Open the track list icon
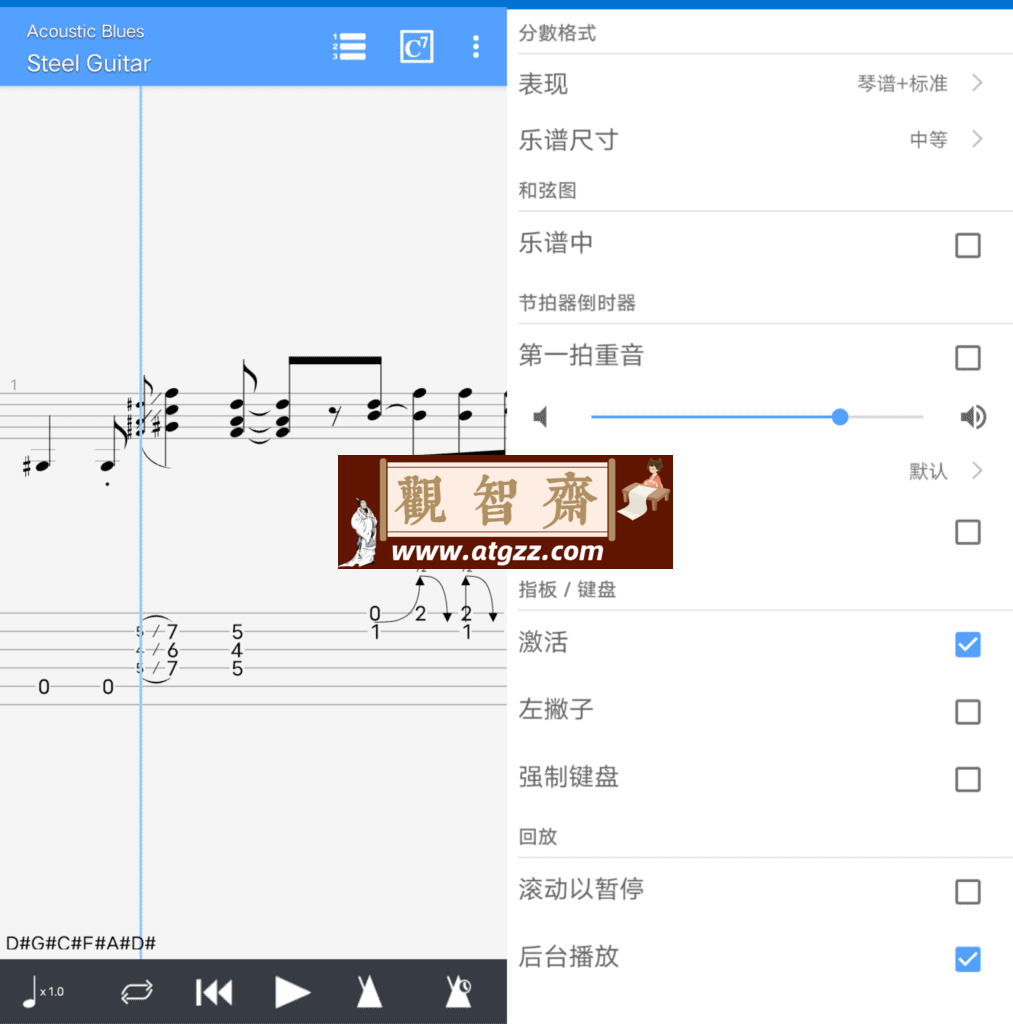 349,47
